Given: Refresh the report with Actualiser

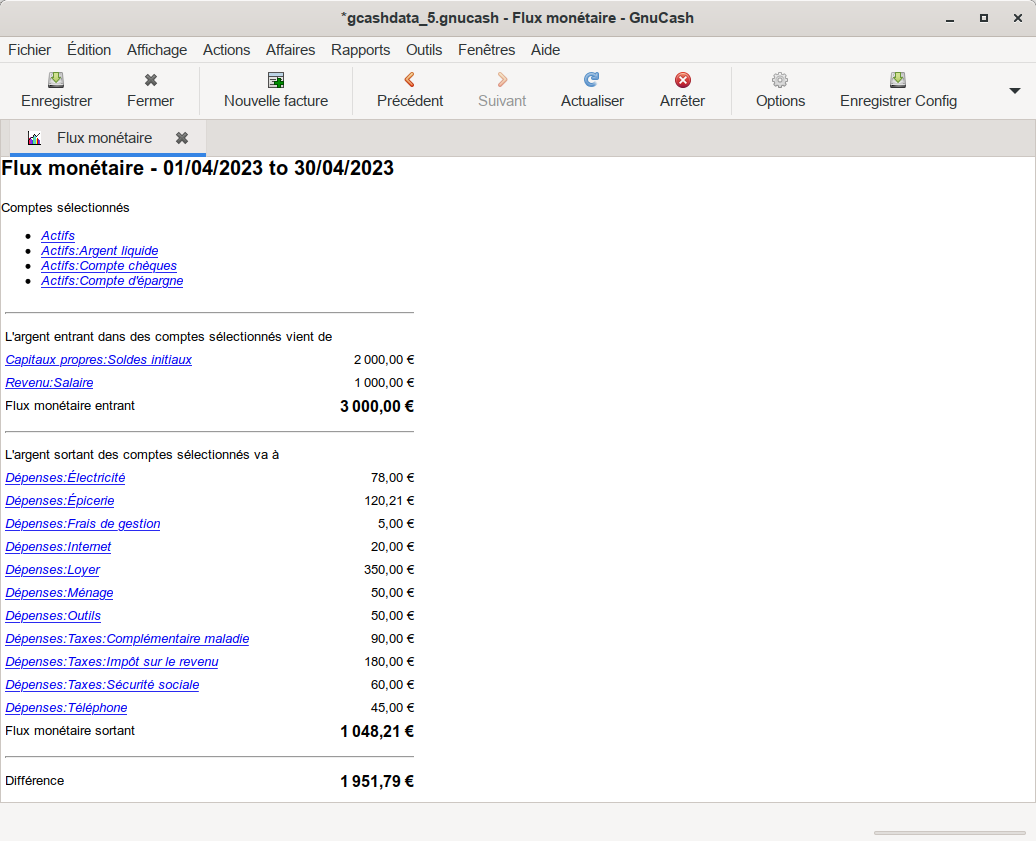Looking at the screenshot, I should pos(592,81).
